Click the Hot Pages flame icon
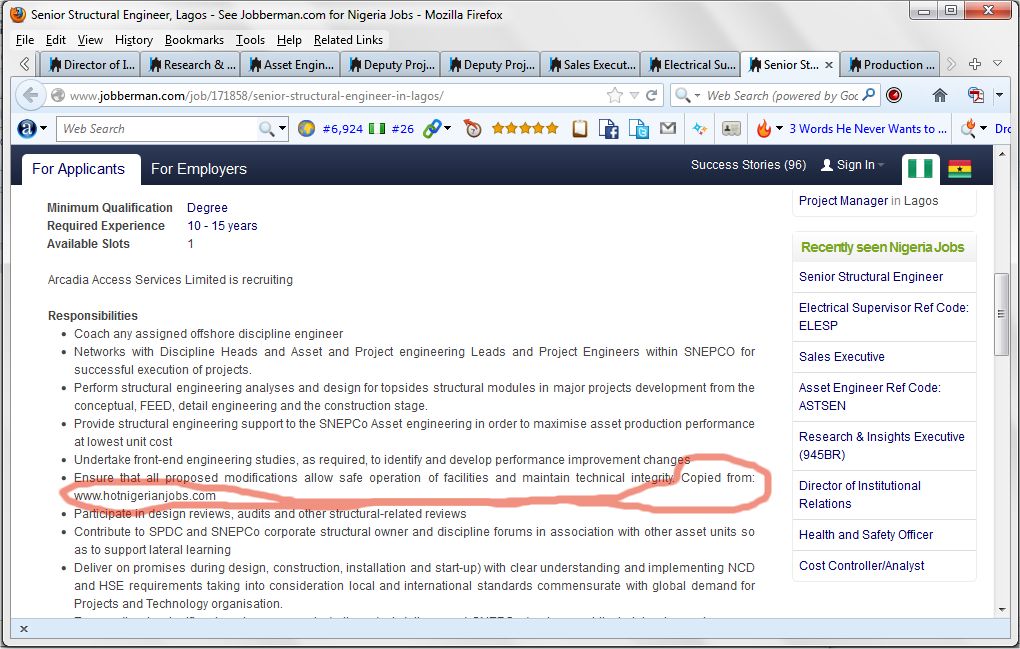Viewport: 1020px width, 649px height. pos(764,129)
